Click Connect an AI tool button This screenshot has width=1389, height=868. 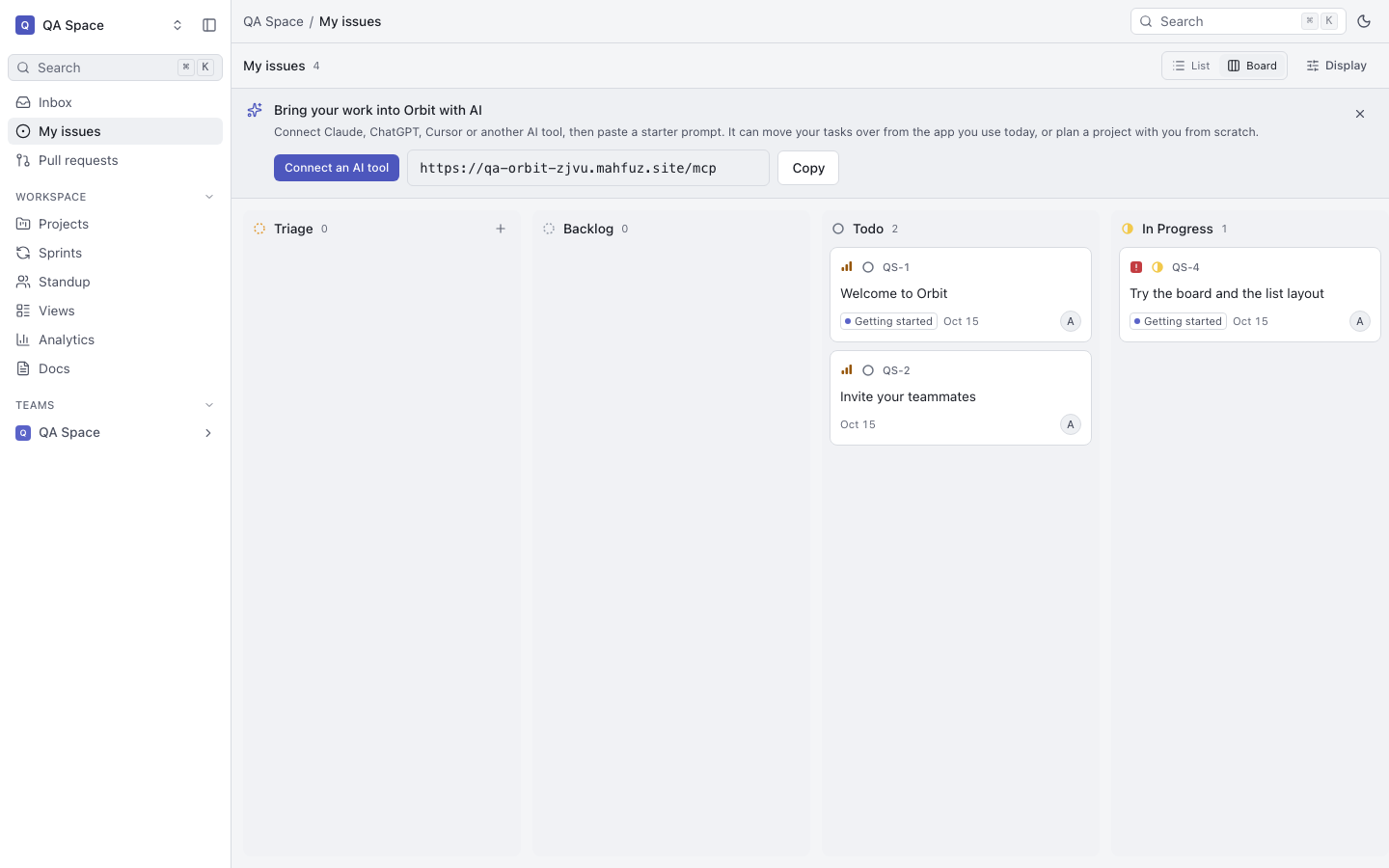[337, 168]
